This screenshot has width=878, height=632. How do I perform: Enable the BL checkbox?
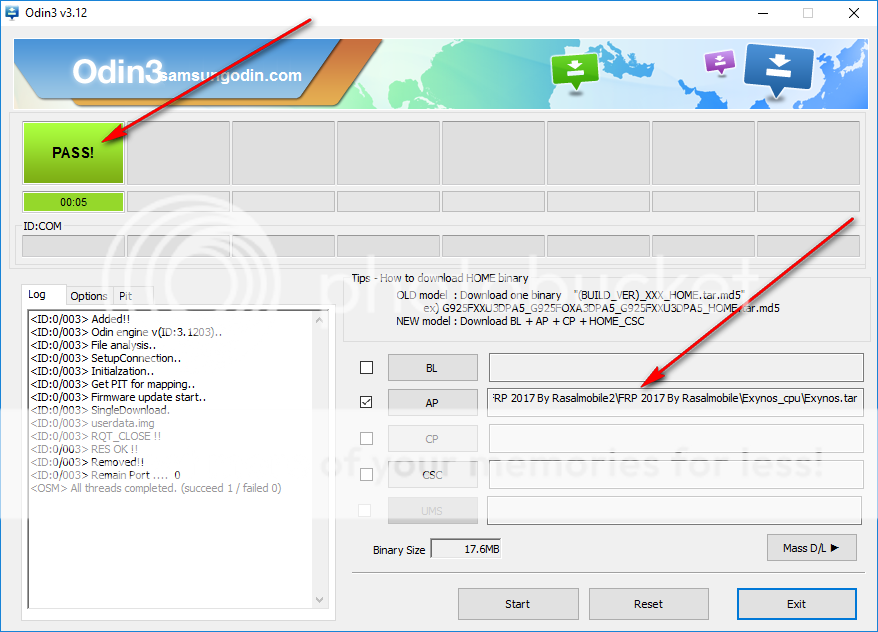pos(366,367)
